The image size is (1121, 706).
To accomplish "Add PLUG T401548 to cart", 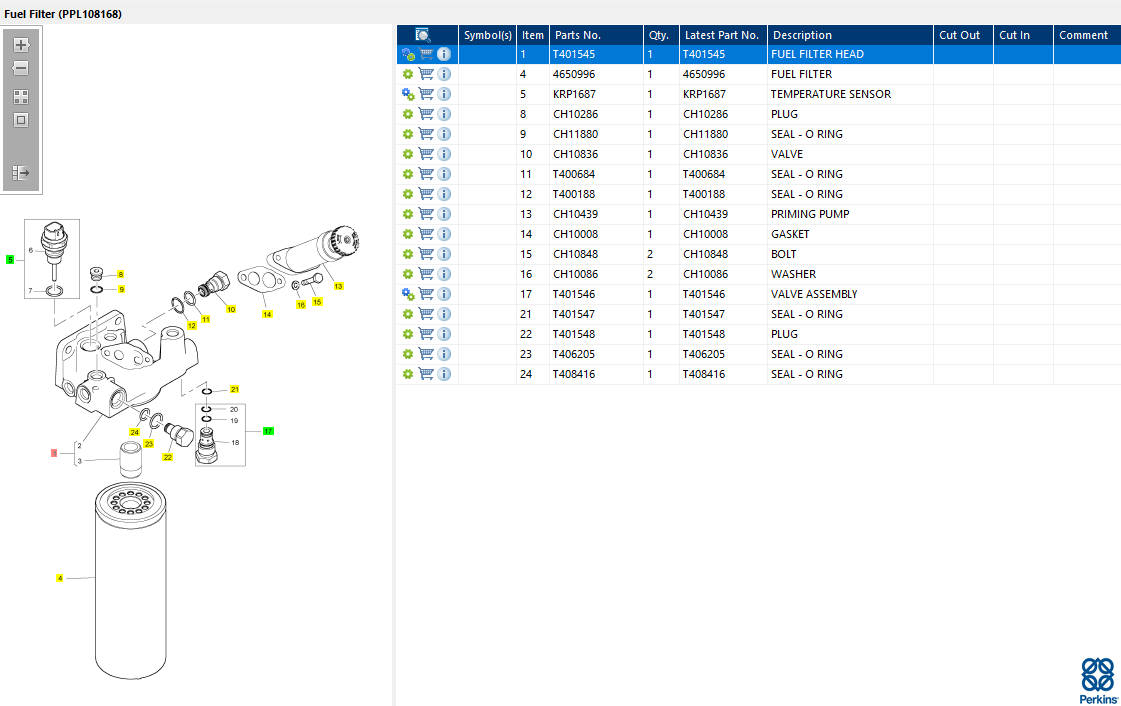I will (x=426, y=334).
